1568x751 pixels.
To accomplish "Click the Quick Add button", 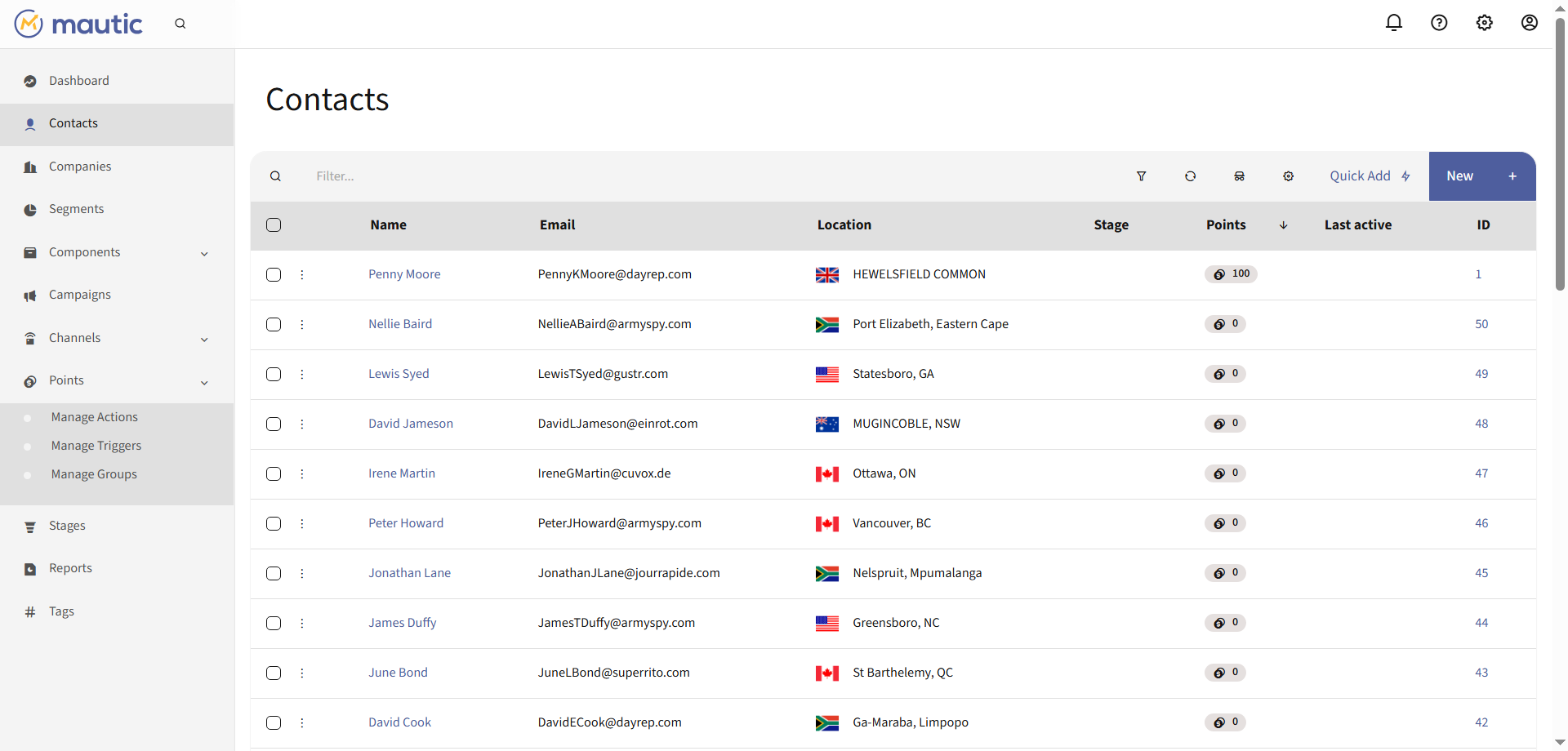I will pyautogui.click(x=1369, y=176).
